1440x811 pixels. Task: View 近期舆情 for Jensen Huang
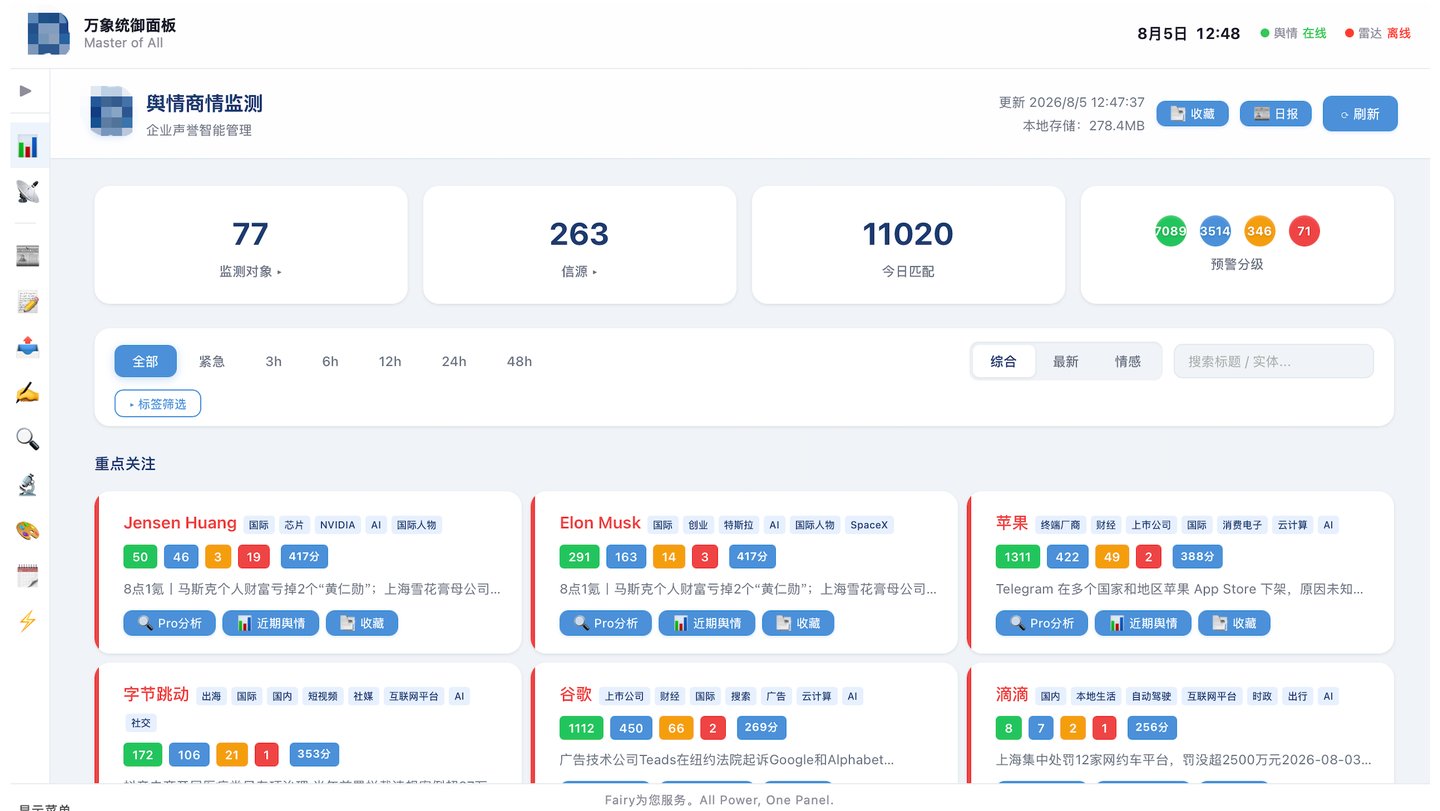pyautogui.click(x=270, y=623)
